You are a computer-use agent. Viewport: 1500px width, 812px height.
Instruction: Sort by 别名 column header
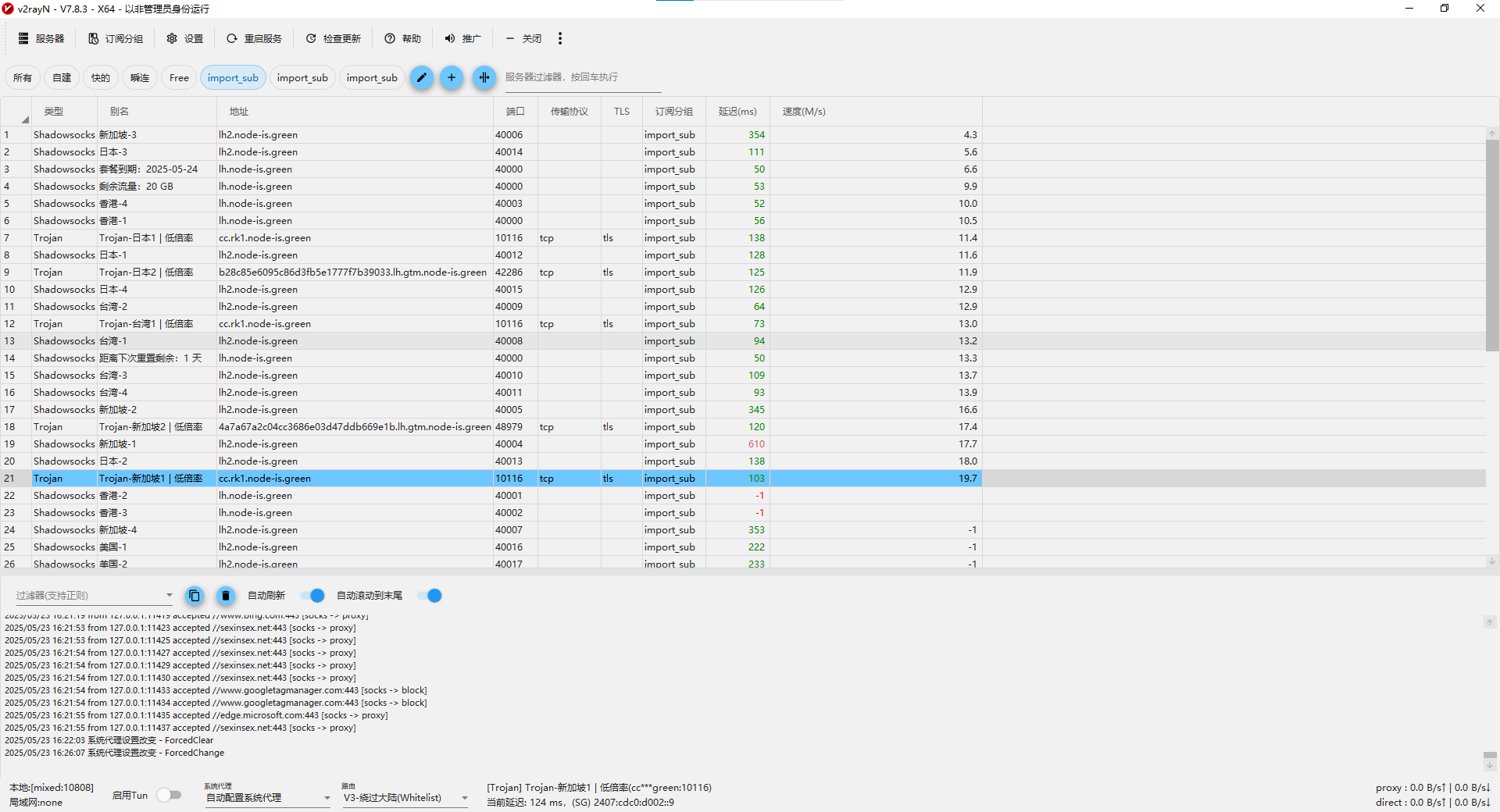[157, 112]
